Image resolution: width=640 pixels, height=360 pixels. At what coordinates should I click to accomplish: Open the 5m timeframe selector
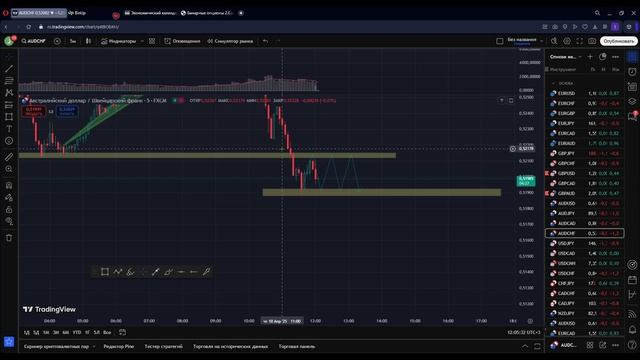(x=73, y=41)
